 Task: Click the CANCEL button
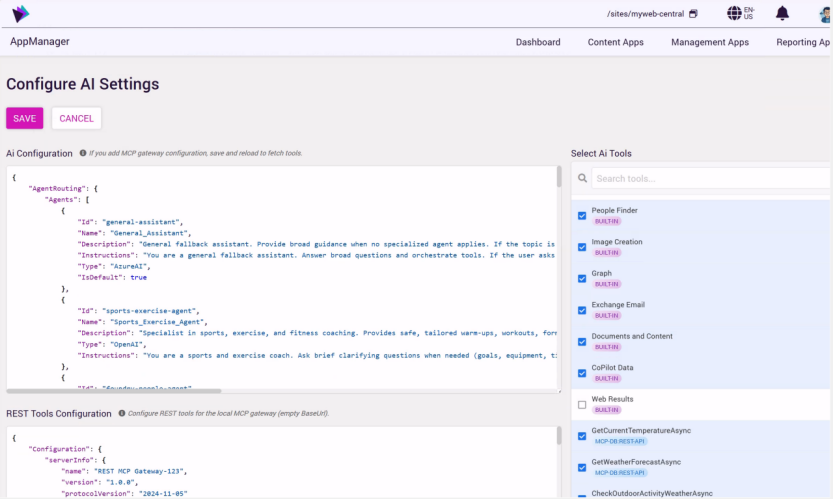click(x=76, y=118)
